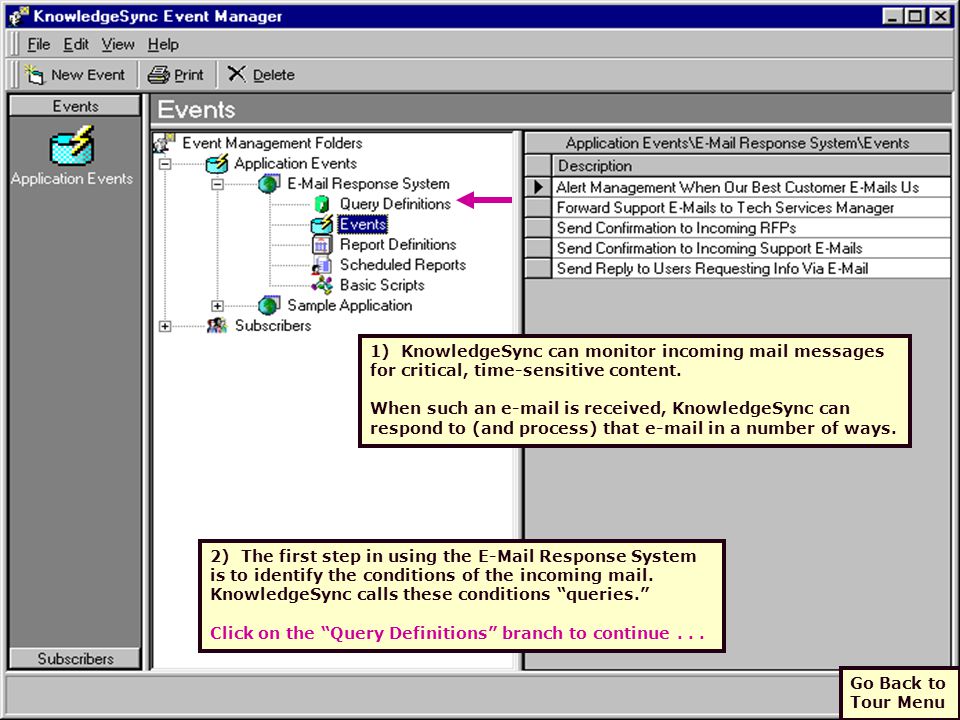Open the Edit menu
960x720 pixels.
[76, 45]
